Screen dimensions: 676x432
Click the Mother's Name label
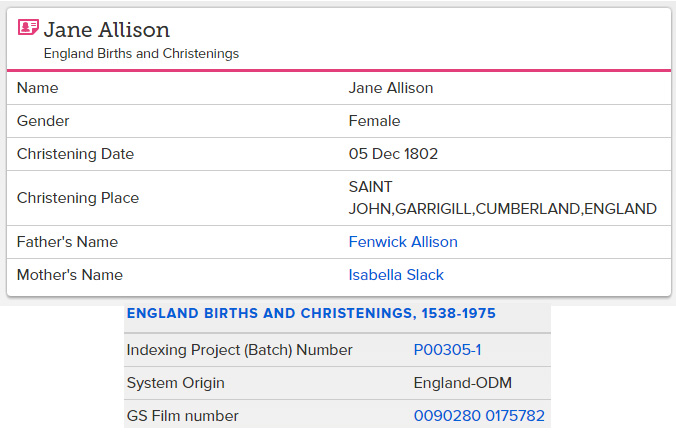click(70, 275)
